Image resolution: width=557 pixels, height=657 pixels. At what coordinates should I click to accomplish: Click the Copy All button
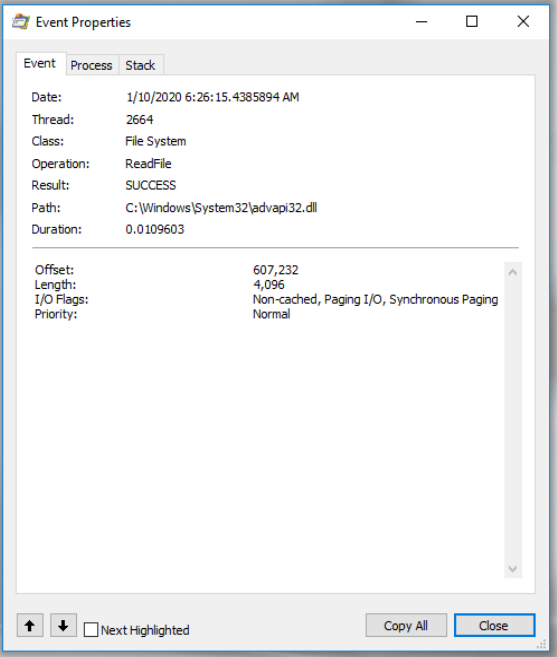(x=406, y=626)
